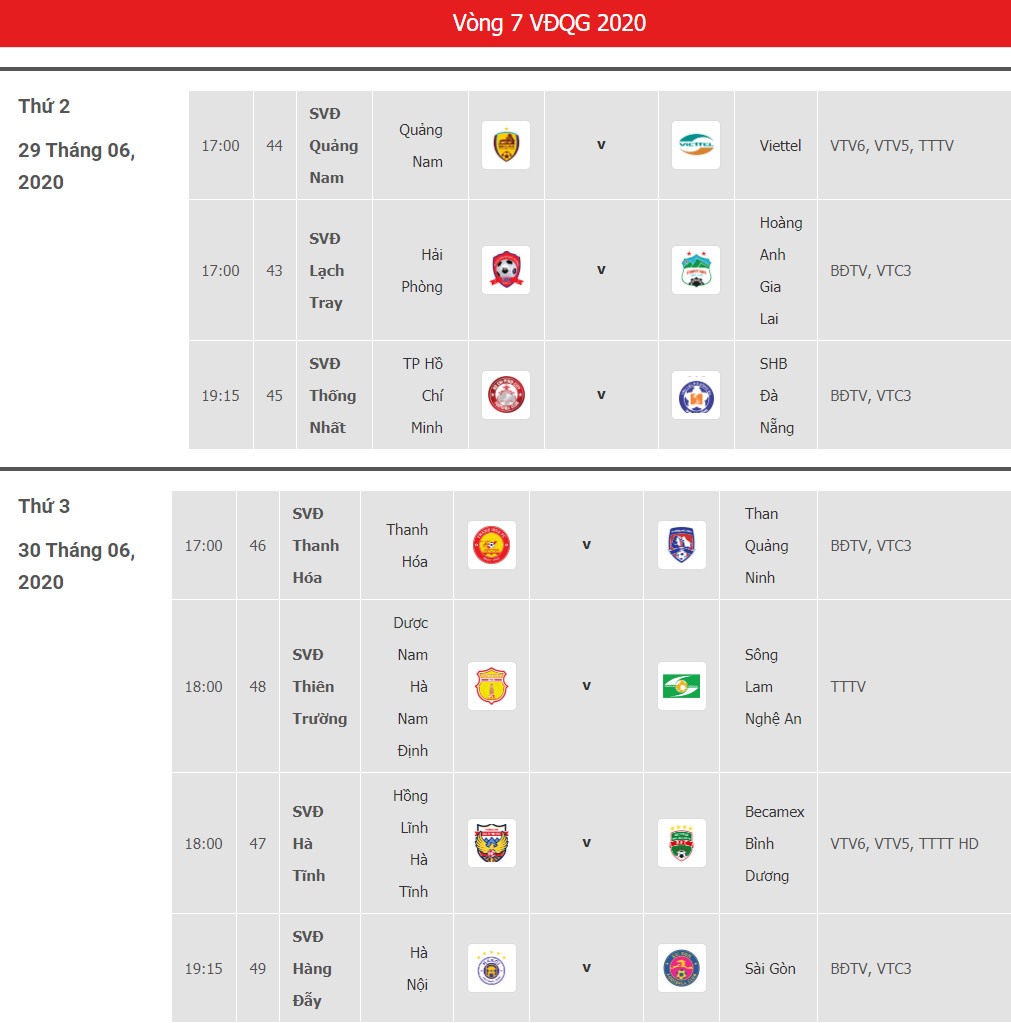Click the SVĐ Hàng Đẫy stadium name

coord(312,968)
